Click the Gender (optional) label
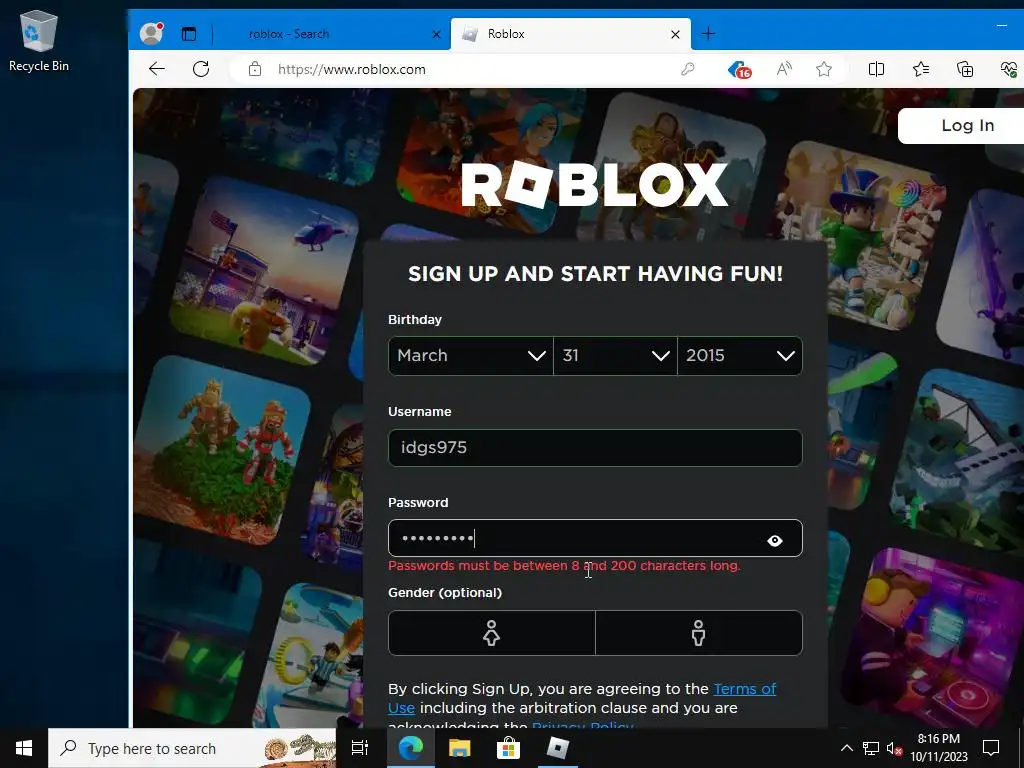Image resolution: width=1024 pixels, height=768 pixels. click(445, 593)
